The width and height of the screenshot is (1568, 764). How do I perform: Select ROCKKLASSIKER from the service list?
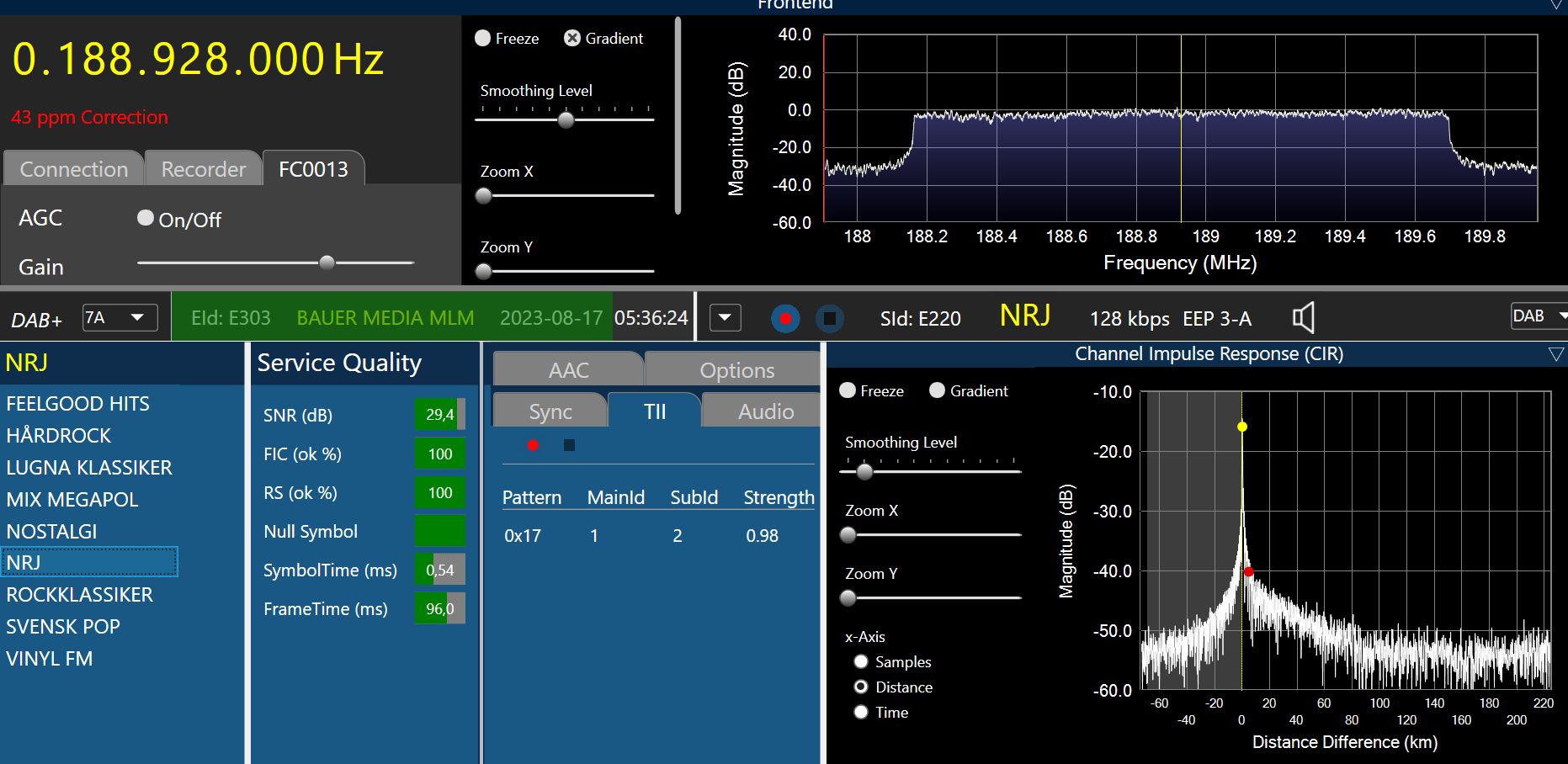pyautogui.click(x=79, y=595)
